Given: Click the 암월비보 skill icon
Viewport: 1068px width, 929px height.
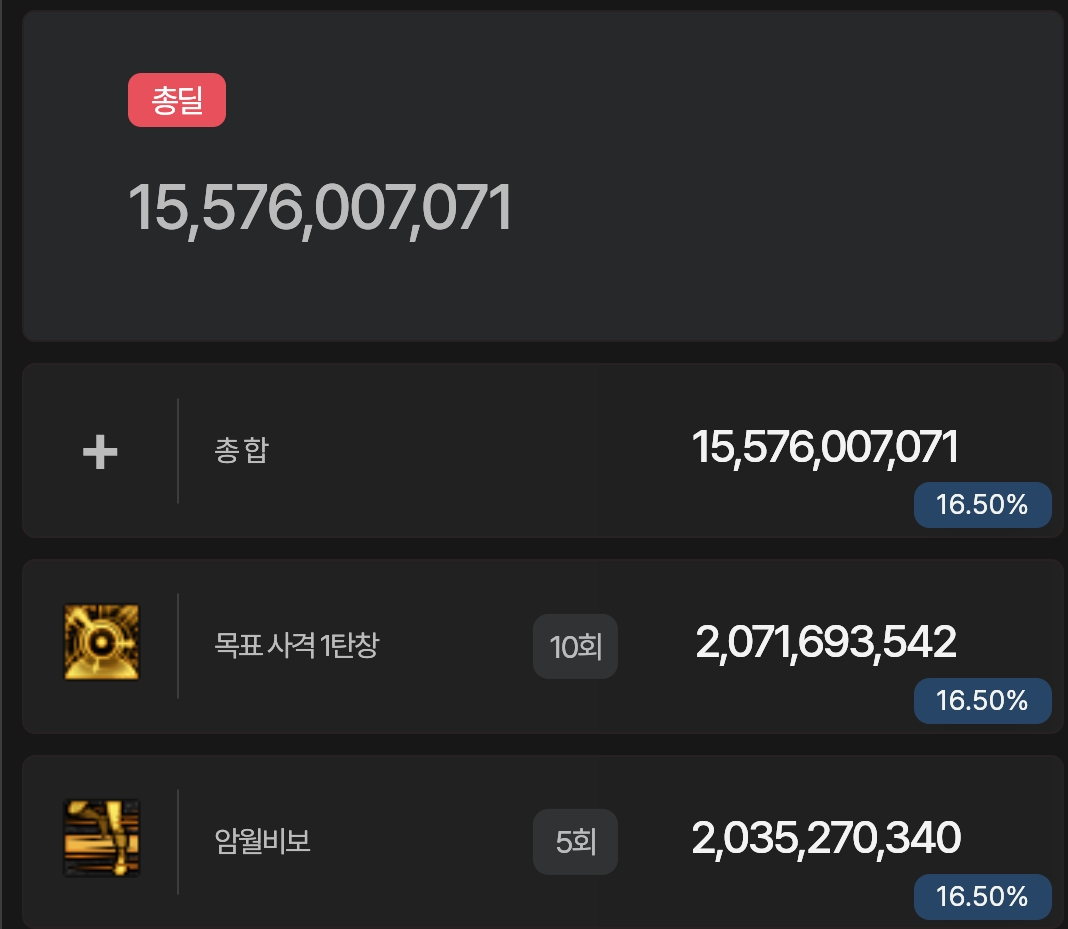Looking at the screenshot, I should point(101,838).
